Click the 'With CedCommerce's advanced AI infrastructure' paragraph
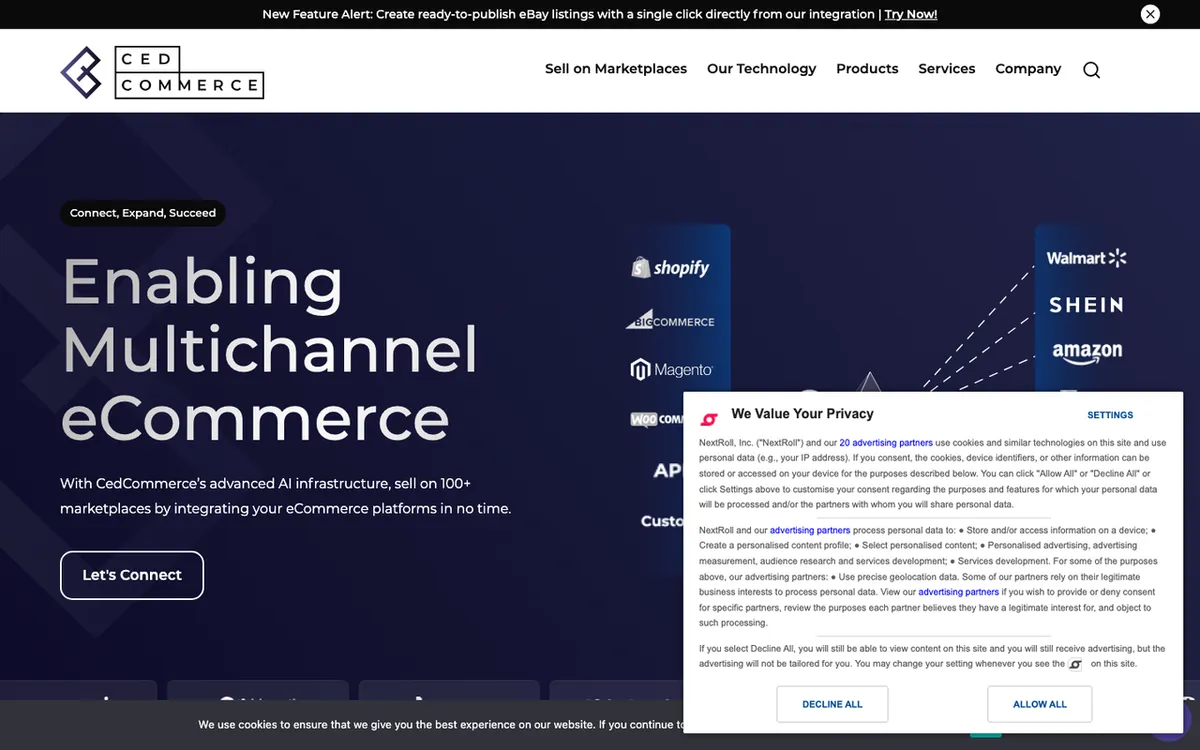Viewport: 1200px width, 750px height. click(x=285, y=496)
